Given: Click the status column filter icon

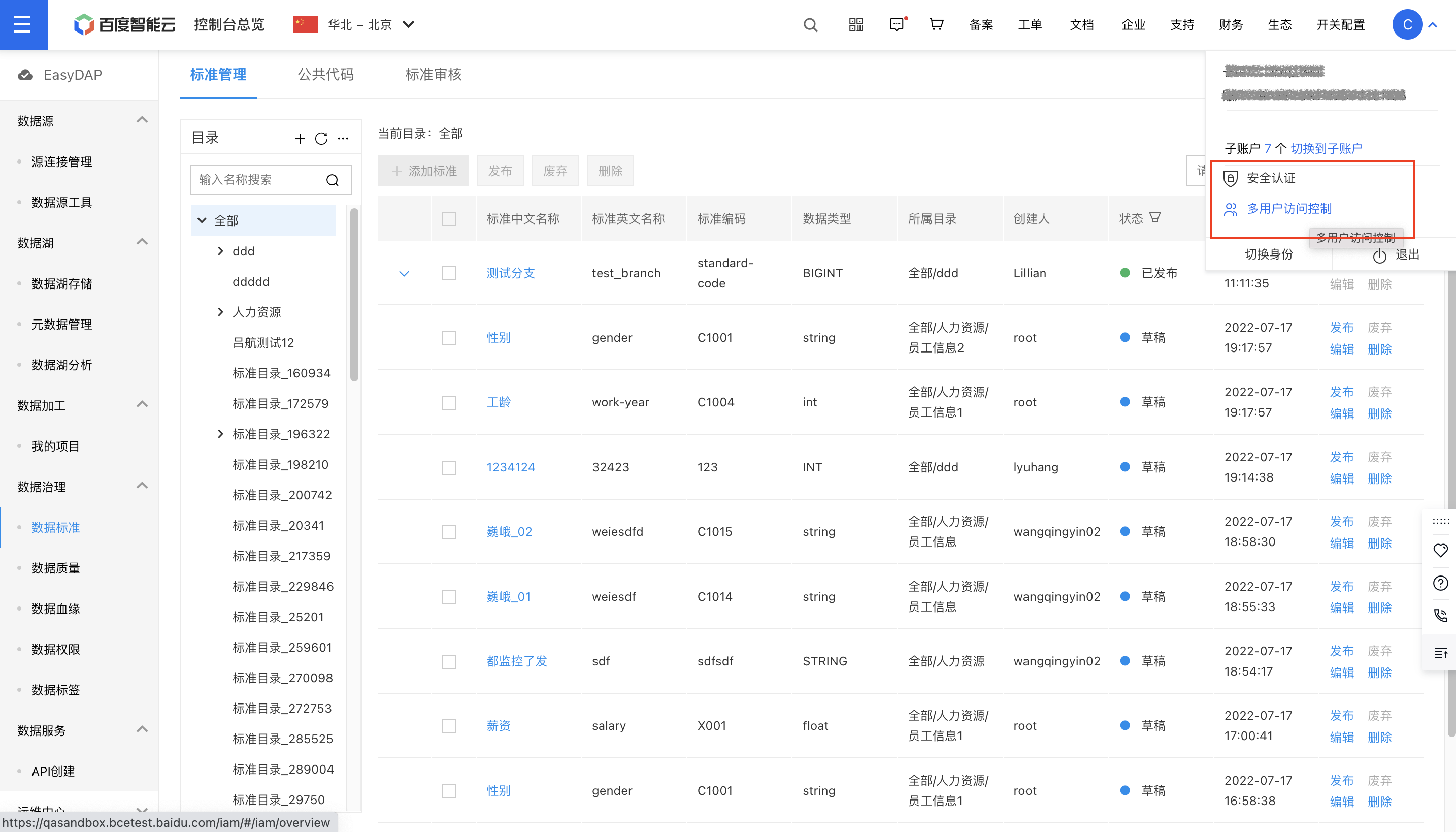Looking at the screenshot, I should click(1154, 218).
